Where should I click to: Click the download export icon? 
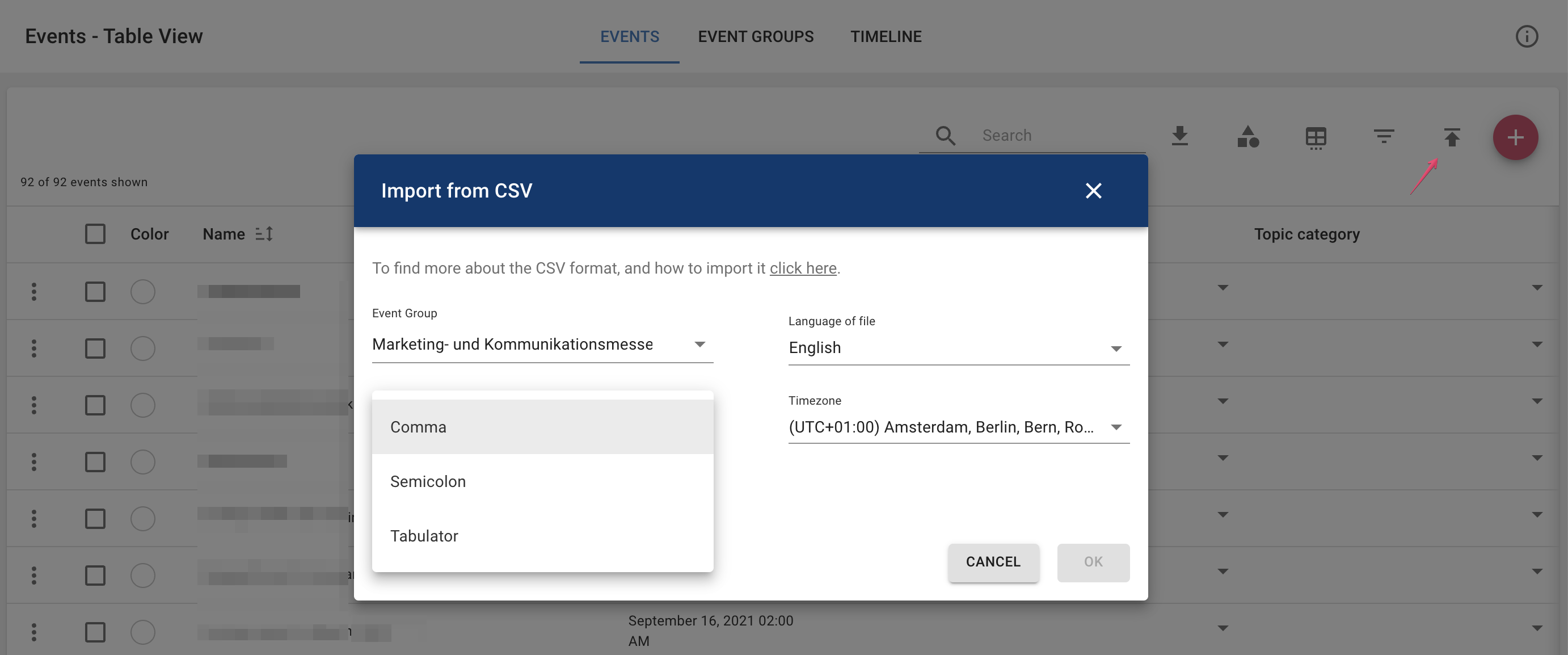(x=1179, y=136)
